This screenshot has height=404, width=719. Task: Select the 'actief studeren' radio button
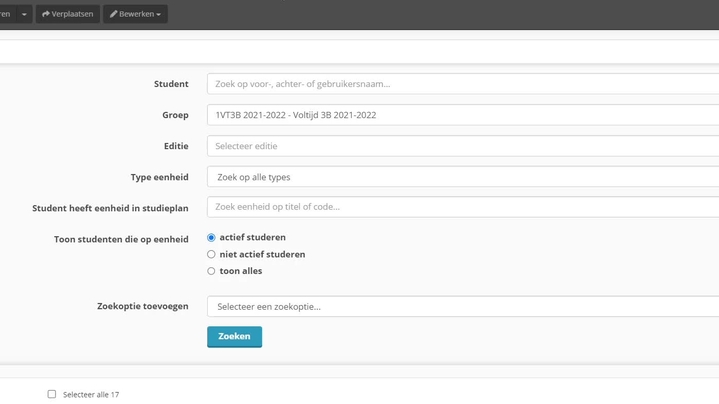pyautogui.click(x=211, y=238)
